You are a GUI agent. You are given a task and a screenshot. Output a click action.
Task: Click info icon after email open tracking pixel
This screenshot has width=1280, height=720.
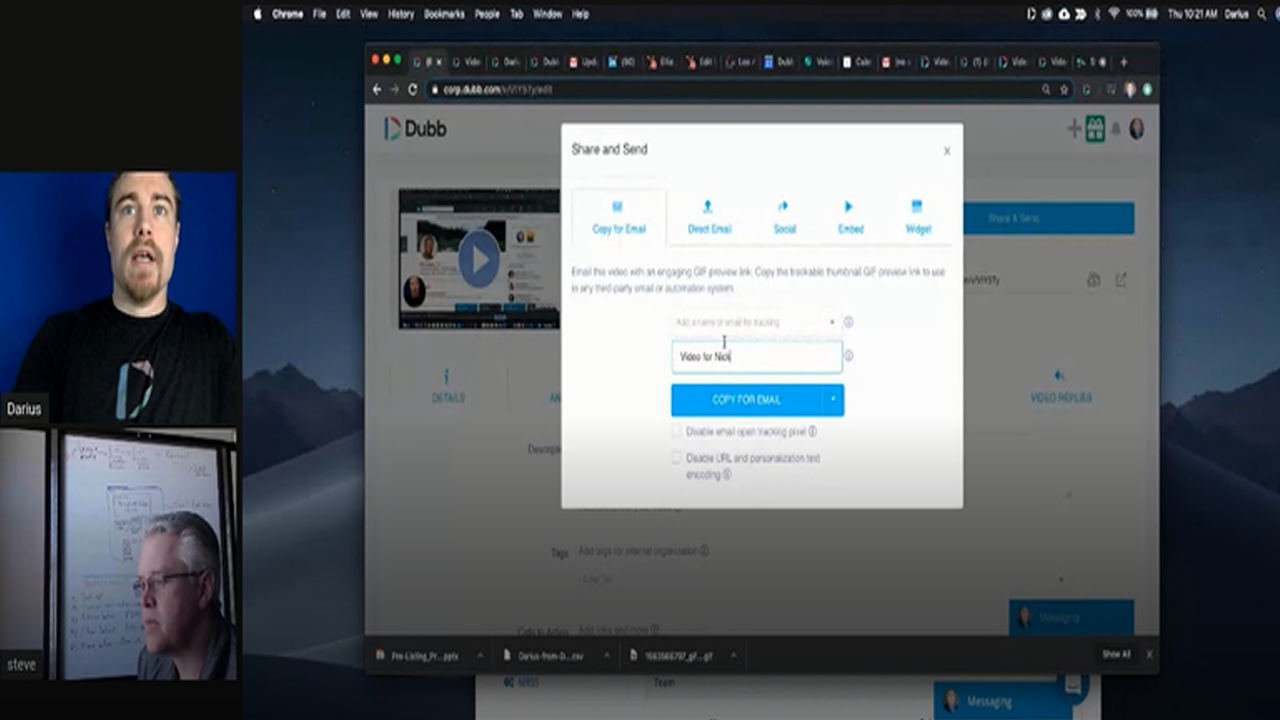(812, 432)
